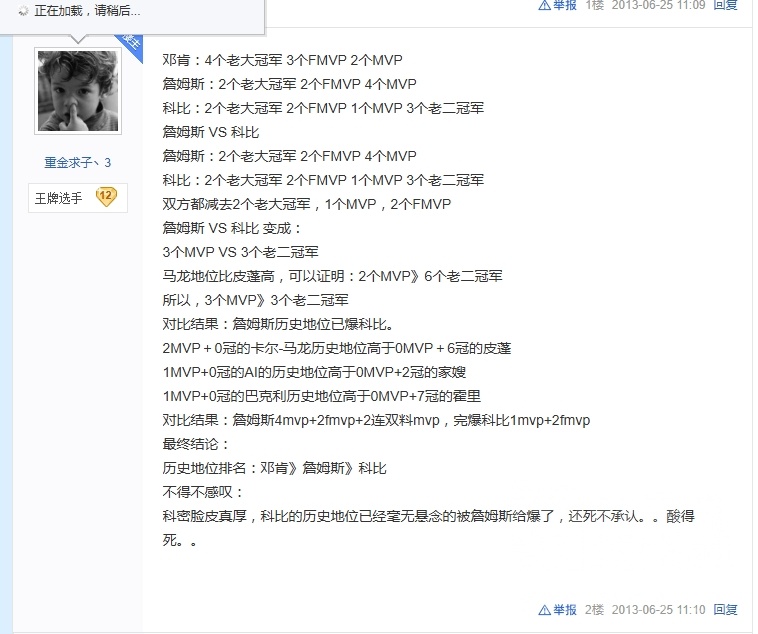758x634 pixels.
Task: Click the warning triangle beside 2楼 举报
Action: coord(544,610)
